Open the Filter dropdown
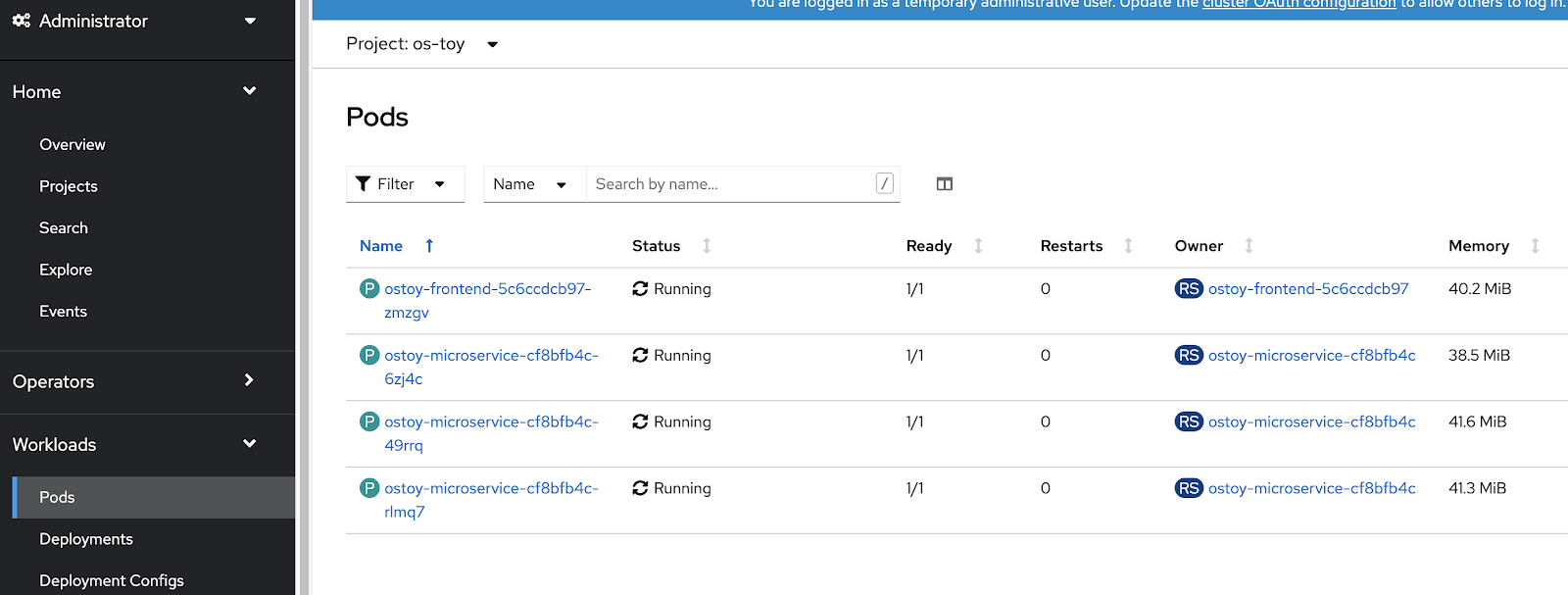Screen dimensions: 1568x595 [x=404, y=184]
